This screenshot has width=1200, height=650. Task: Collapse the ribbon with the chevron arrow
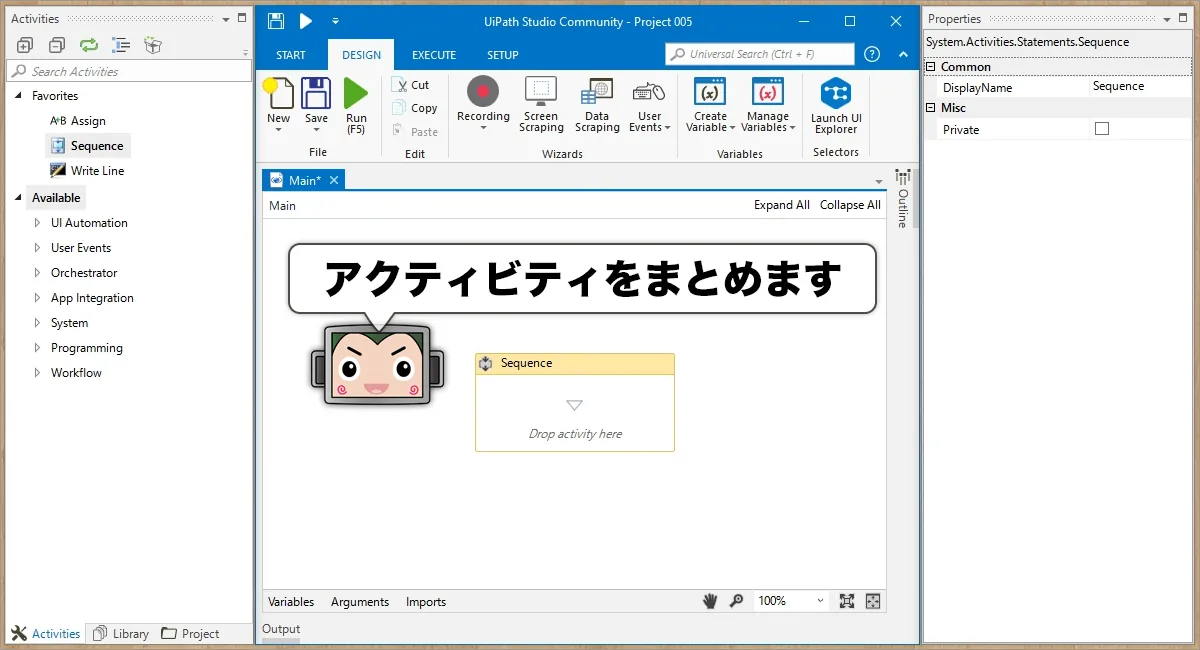pyautogui.click(x=903, y=54)
